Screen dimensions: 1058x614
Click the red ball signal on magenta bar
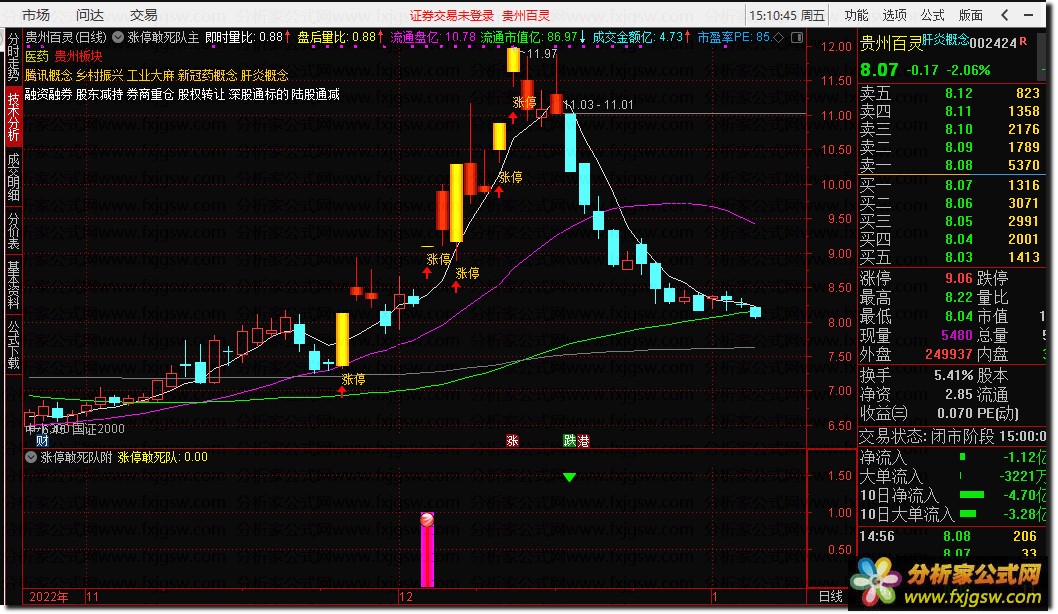427,520
